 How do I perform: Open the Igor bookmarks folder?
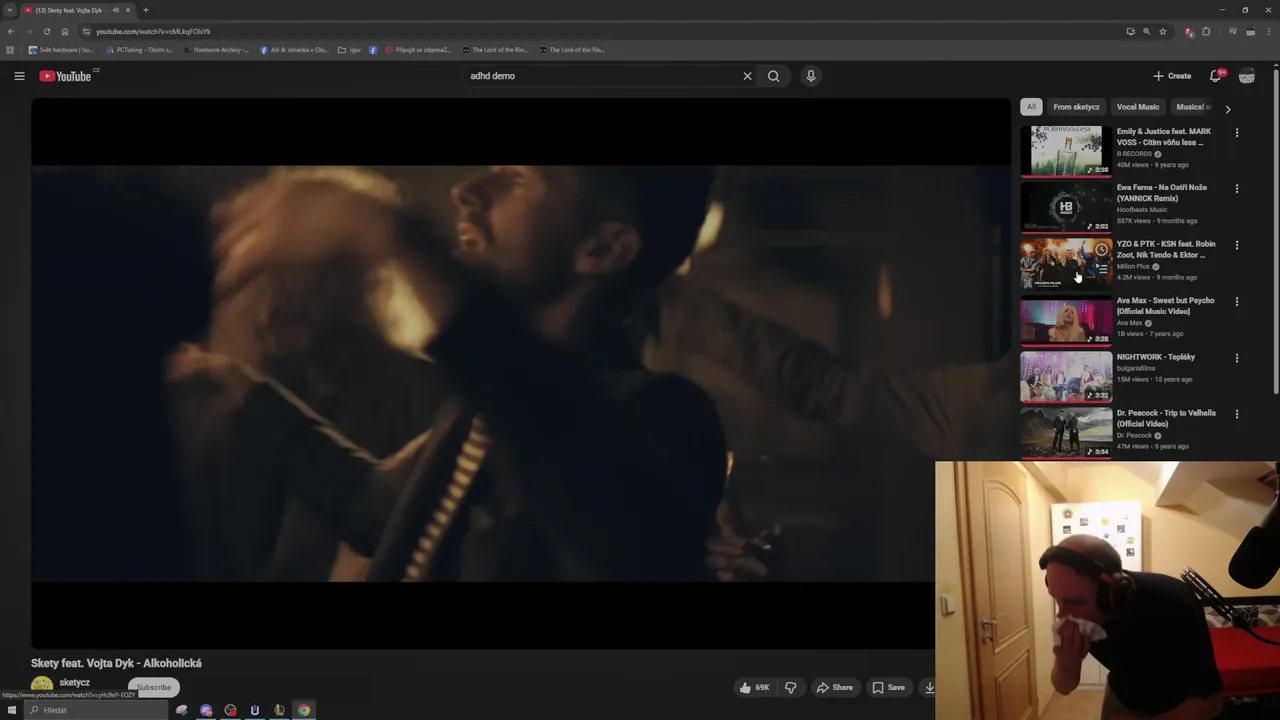[350, 50]
